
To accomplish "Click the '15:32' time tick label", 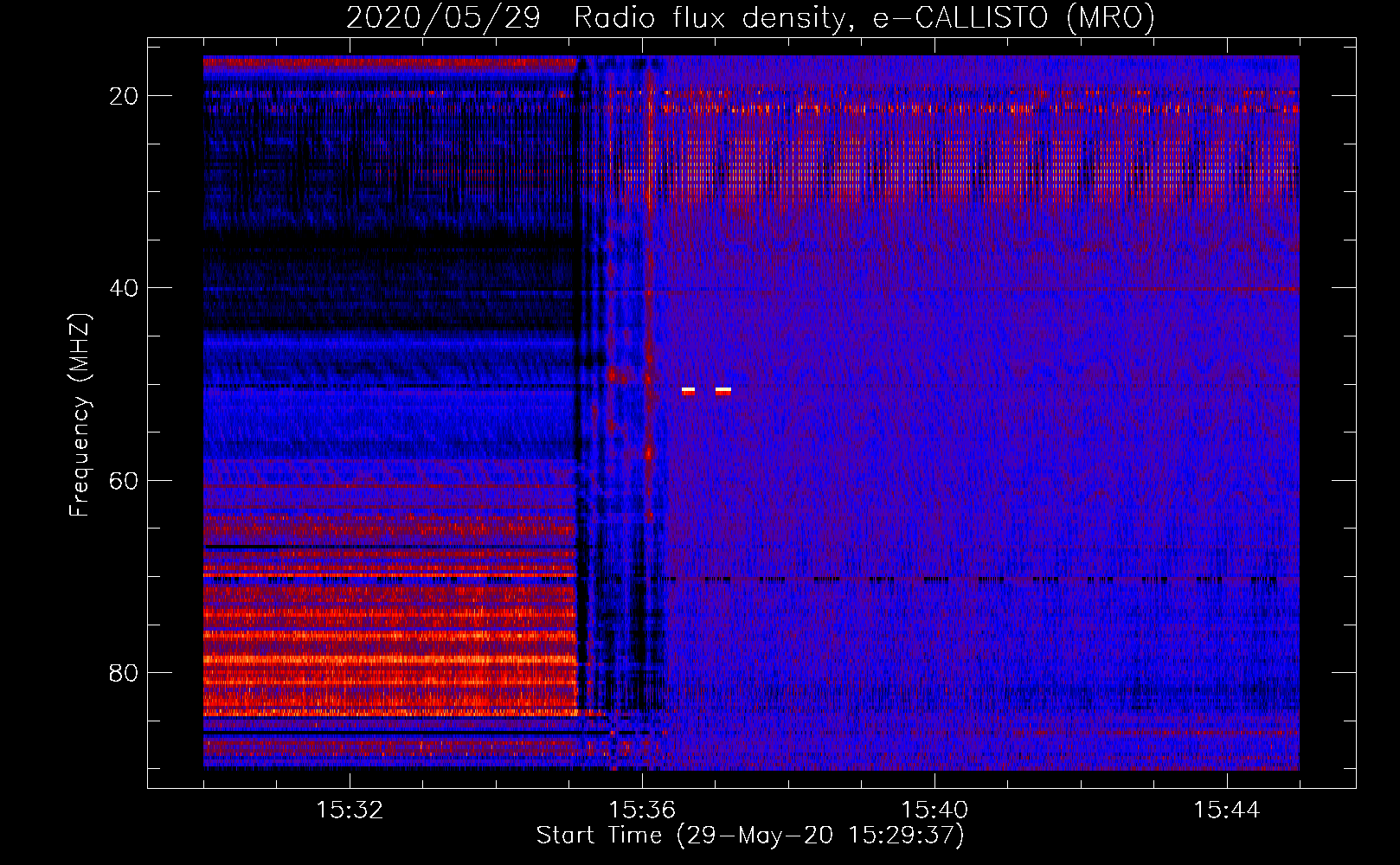I will tap(350, 811).
